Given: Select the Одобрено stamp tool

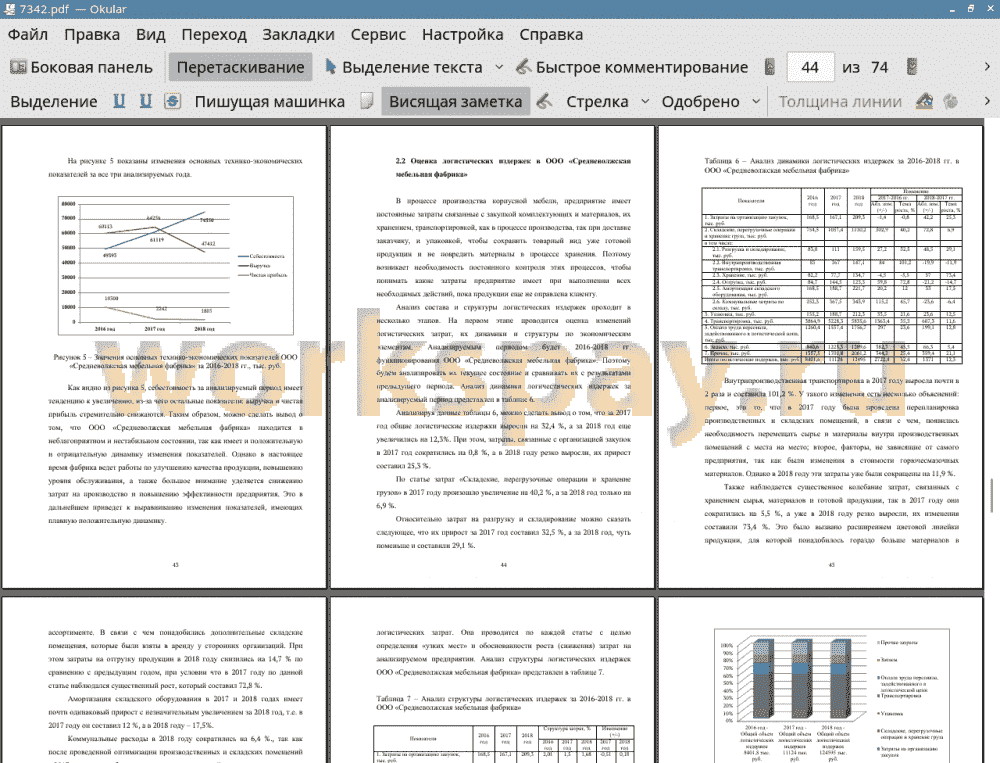Looking at the screenshot, I should [700, 101].
